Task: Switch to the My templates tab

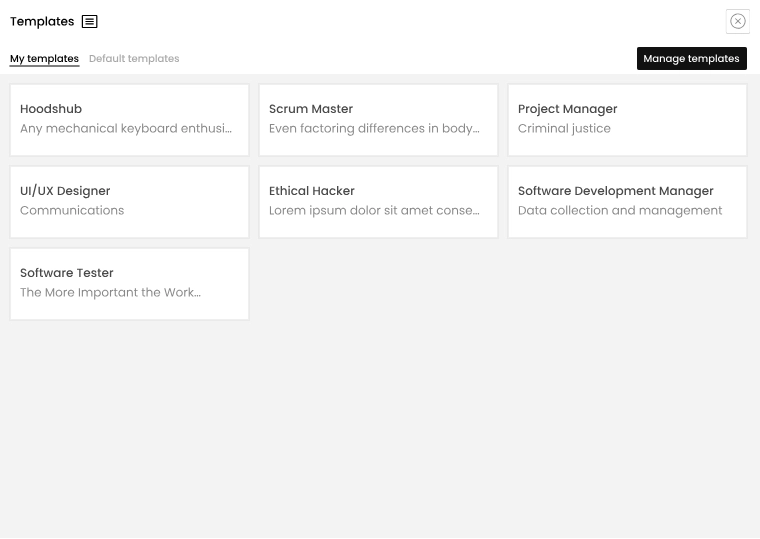Action: pyautogui.click(x=44, y=59)
